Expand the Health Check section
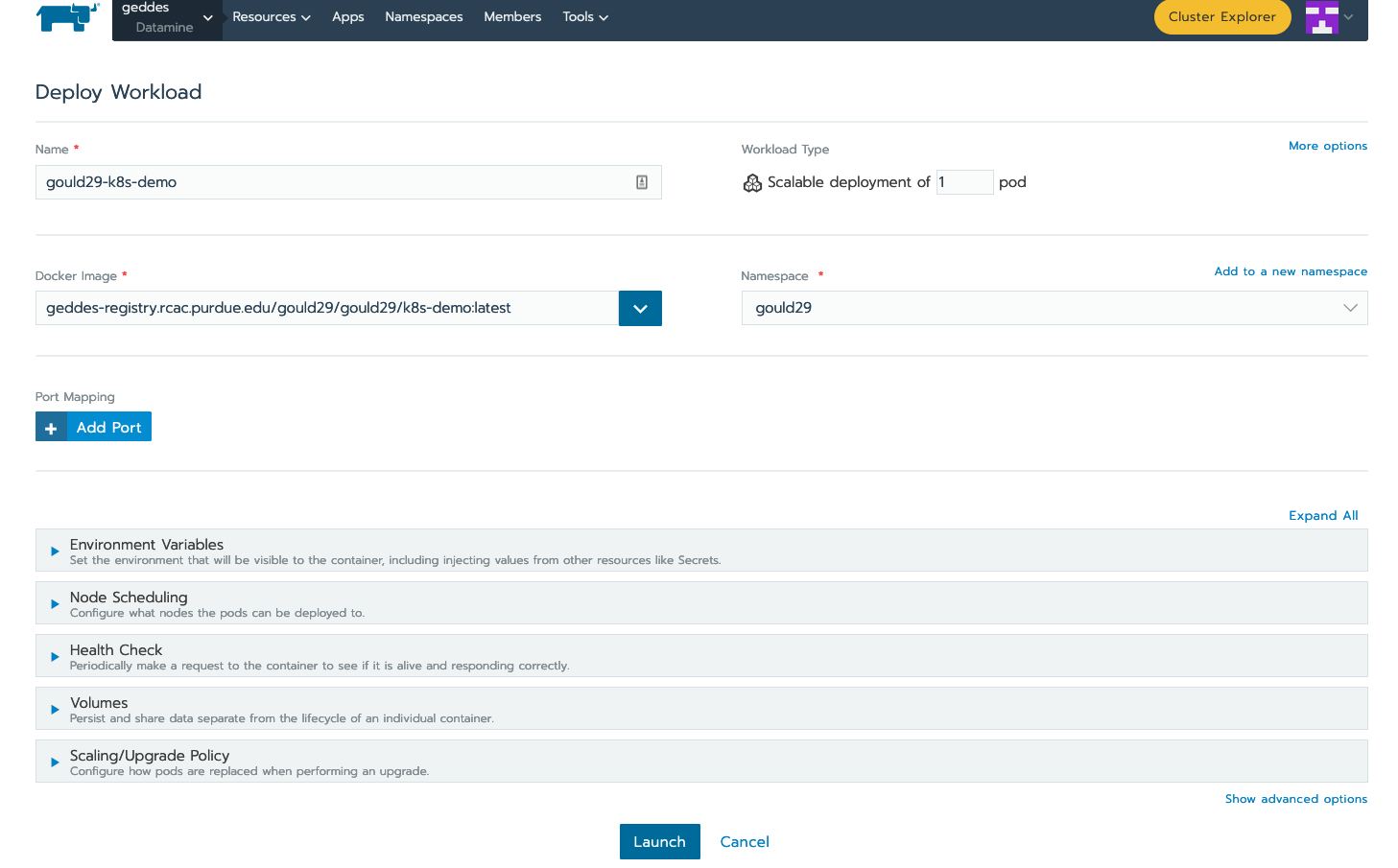1398x868 pixels. tap(55, 655)
